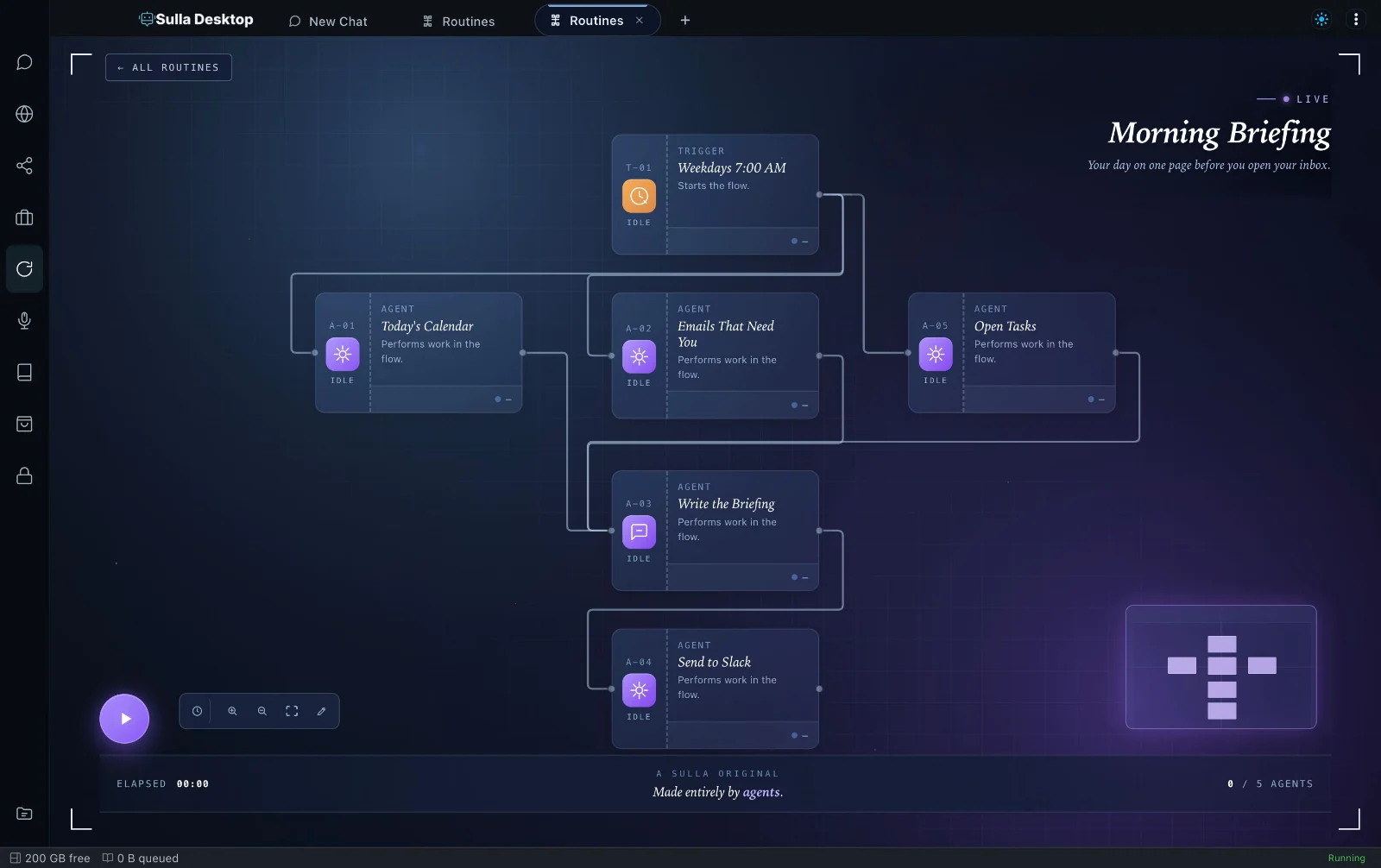The image size is (1381, 868).
Task: Select the circular-arrow routines icon in the sidebar
Action: pyautogui.click(x=24, y=269)
